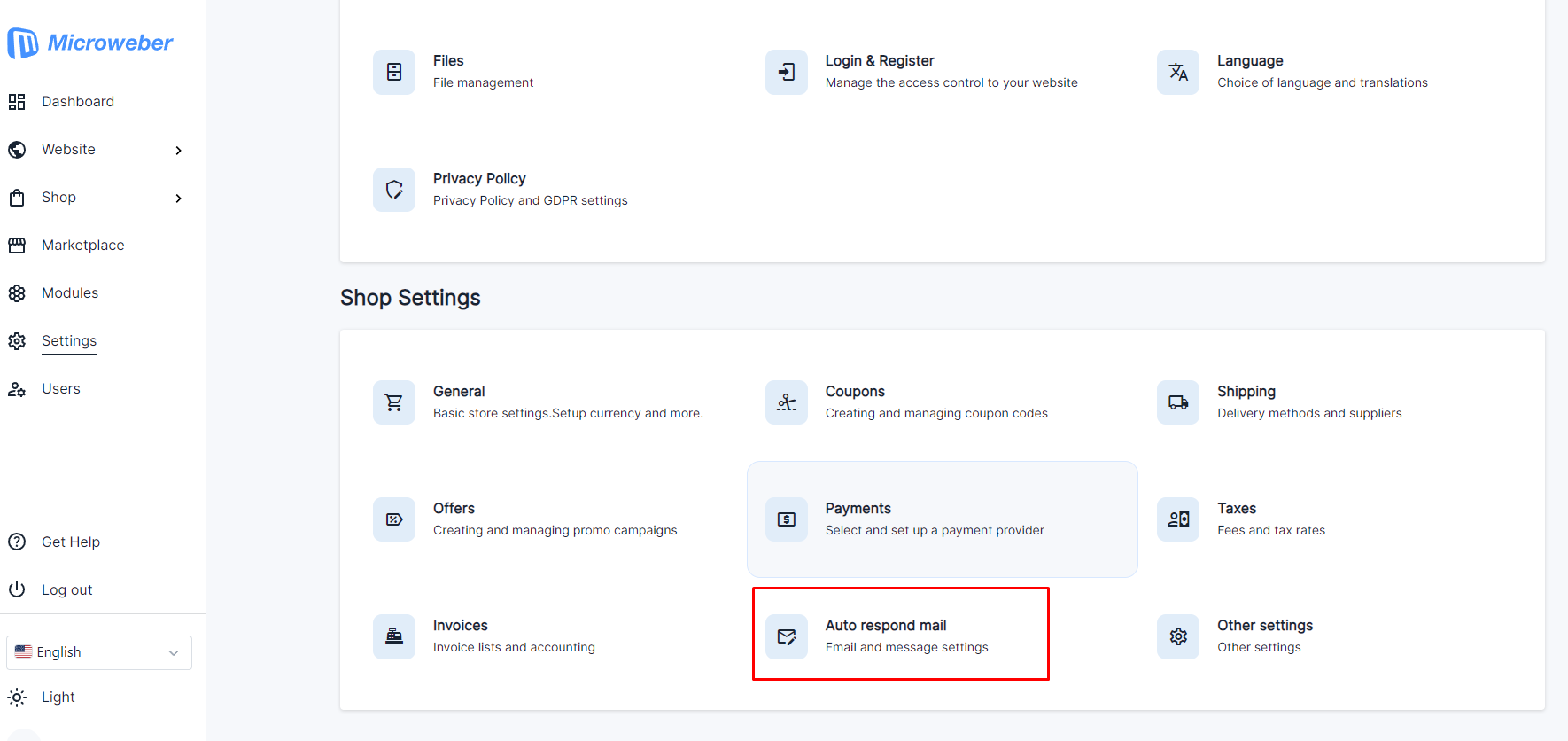Select the Privacy Policy shield icon

394,190
